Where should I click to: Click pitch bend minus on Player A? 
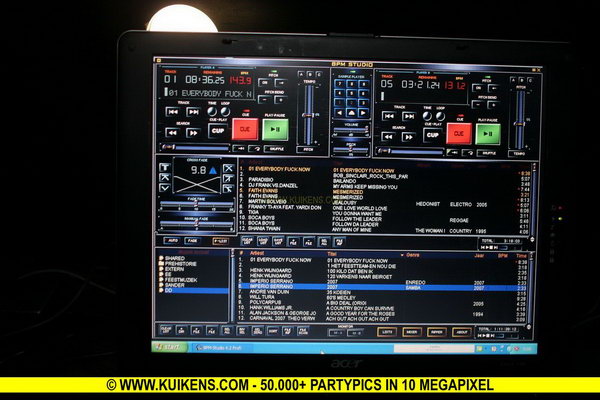point(264,100)
